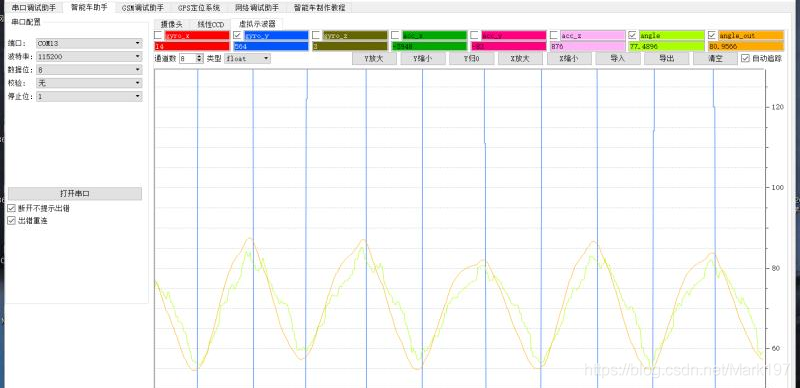Click the Y缩小 button
The image size is (800, 388).
pyautogui.click(x=423, y=59)
